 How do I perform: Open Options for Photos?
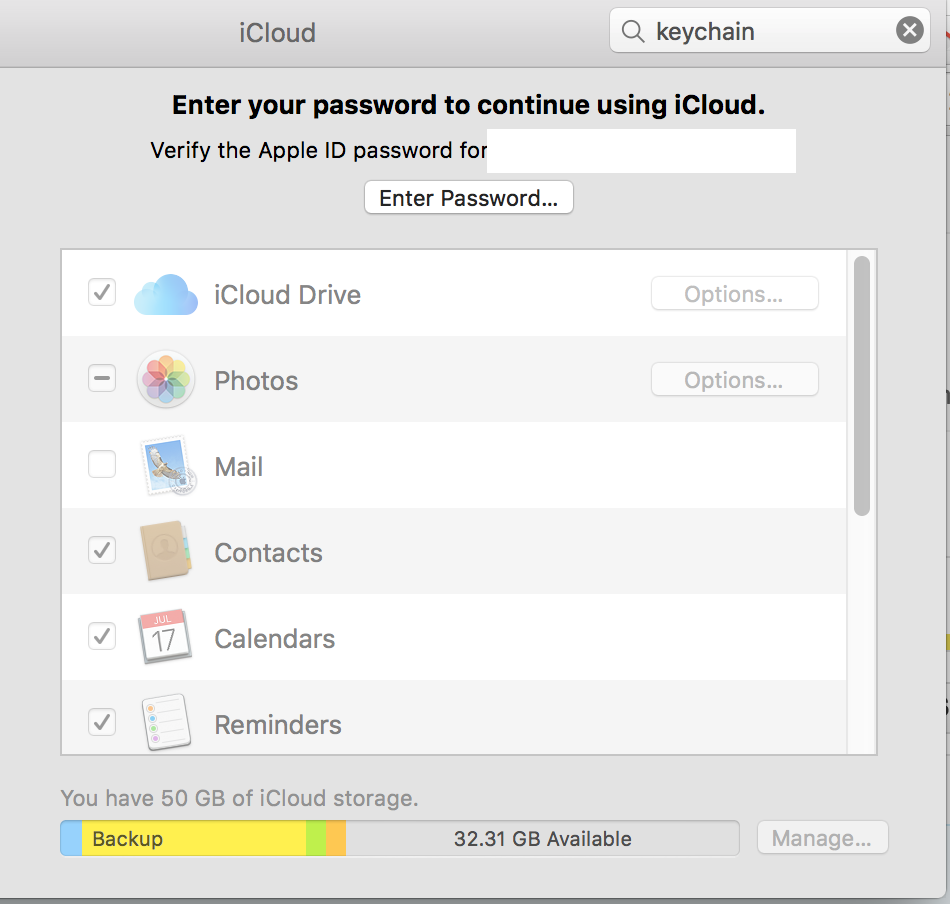pyautogui.click(x=734, y=380)
